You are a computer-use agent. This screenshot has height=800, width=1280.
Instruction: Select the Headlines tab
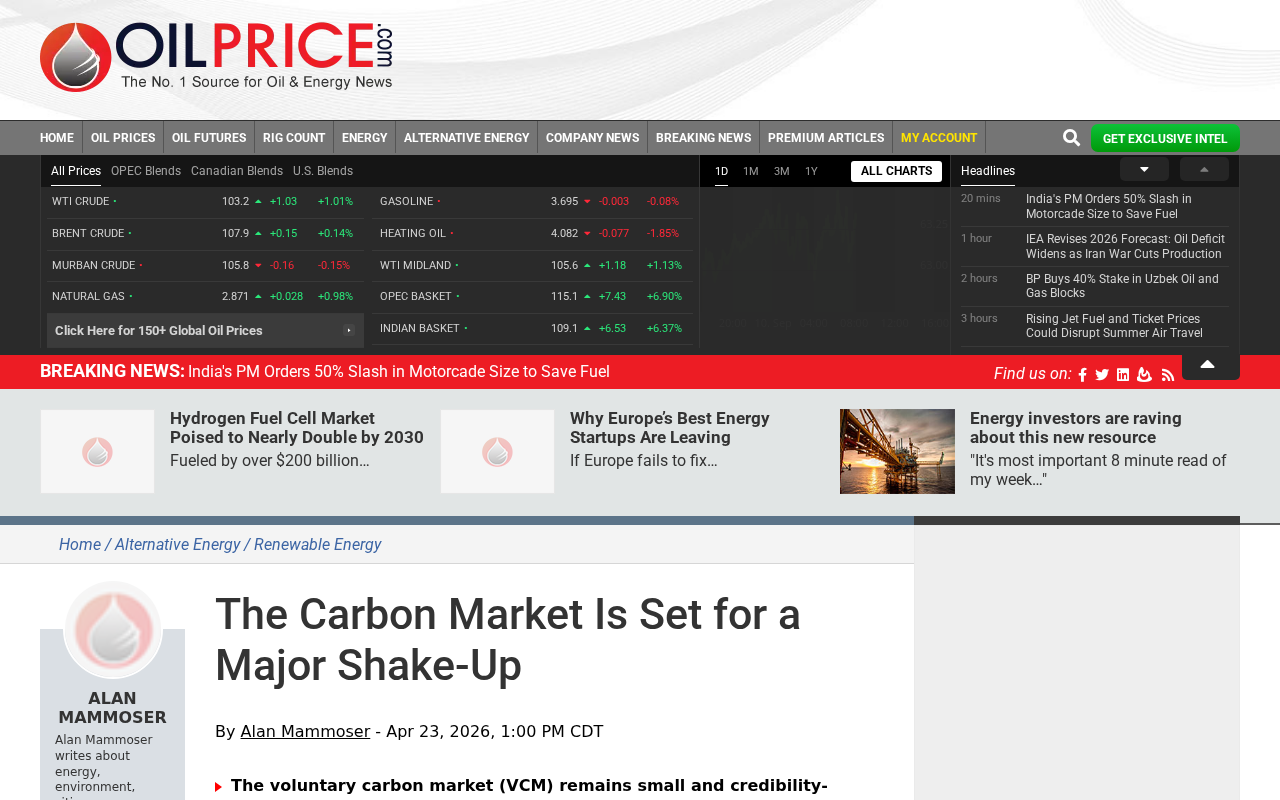[x=988, y=171]
